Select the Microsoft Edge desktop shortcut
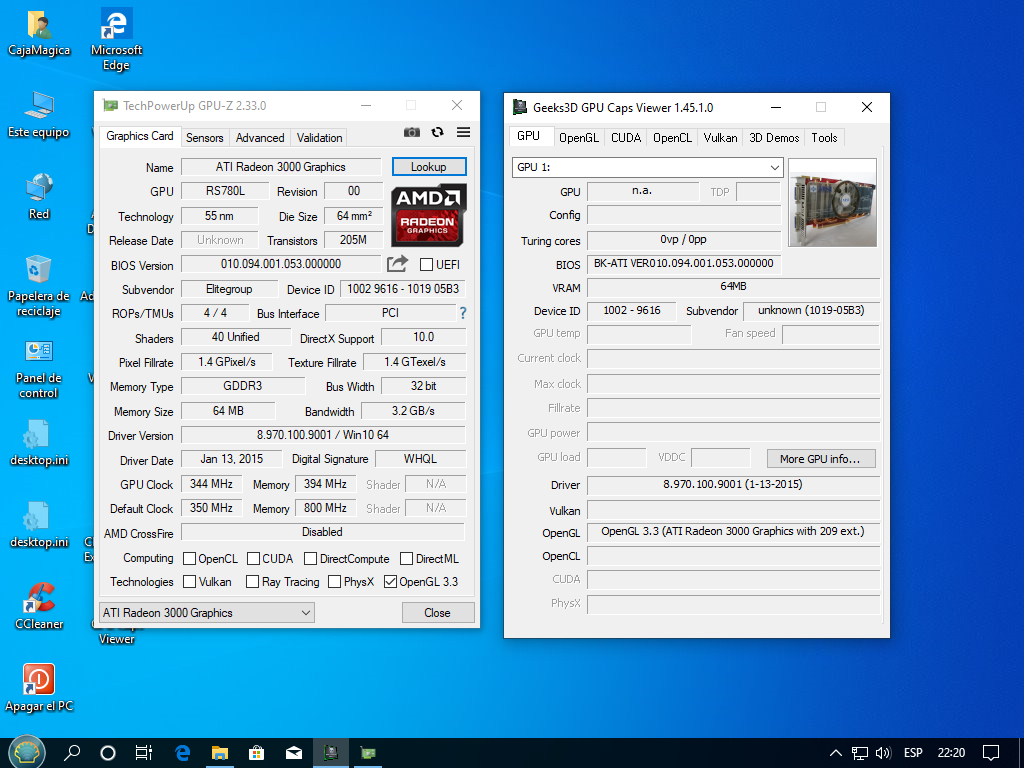1024x768 pixels. pos(116,39)
